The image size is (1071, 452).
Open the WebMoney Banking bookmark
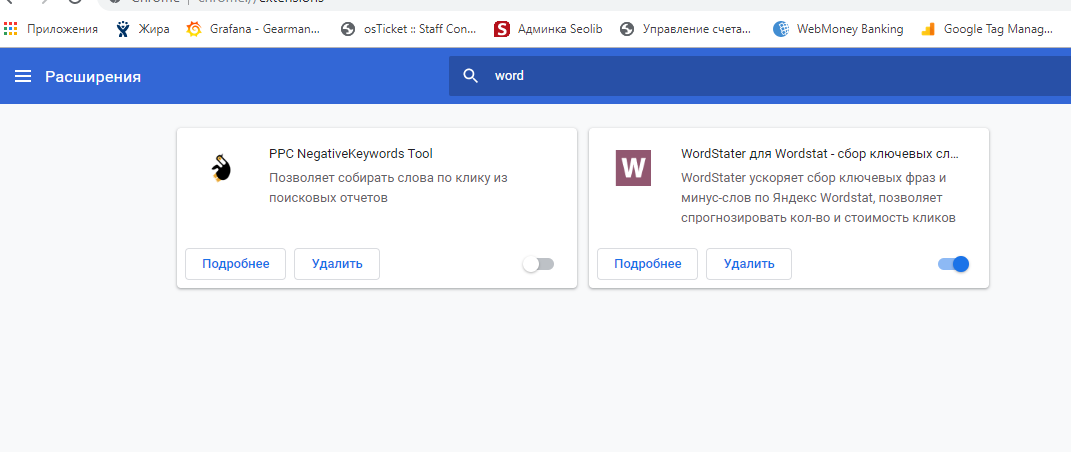coord(838,29)
